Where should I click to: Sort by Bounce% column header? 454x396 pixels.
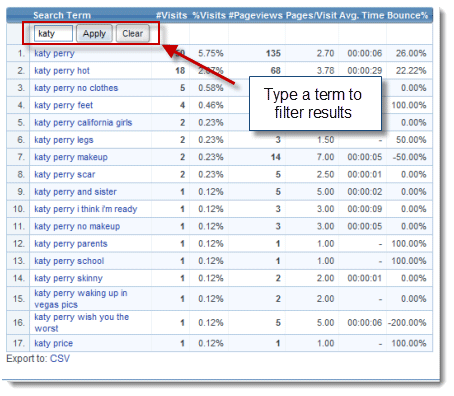(x=408, y=15)
